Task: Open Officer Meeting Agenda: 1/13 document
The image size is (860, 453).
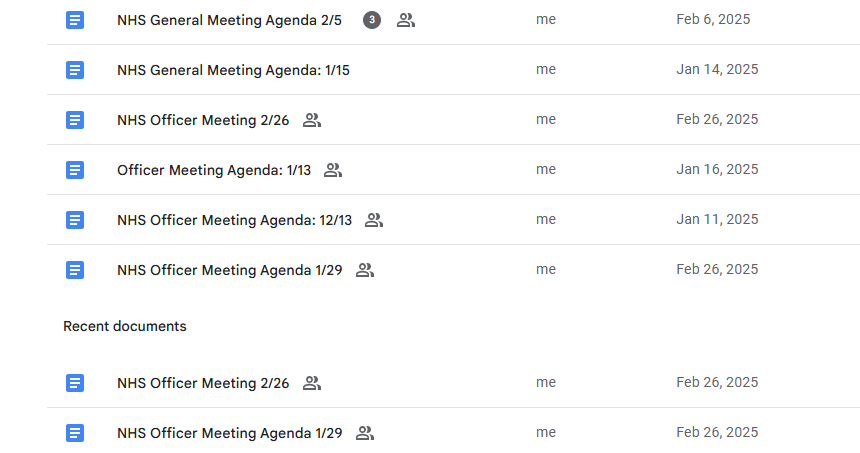Action: pyautogui.click(x=214, y=170)
